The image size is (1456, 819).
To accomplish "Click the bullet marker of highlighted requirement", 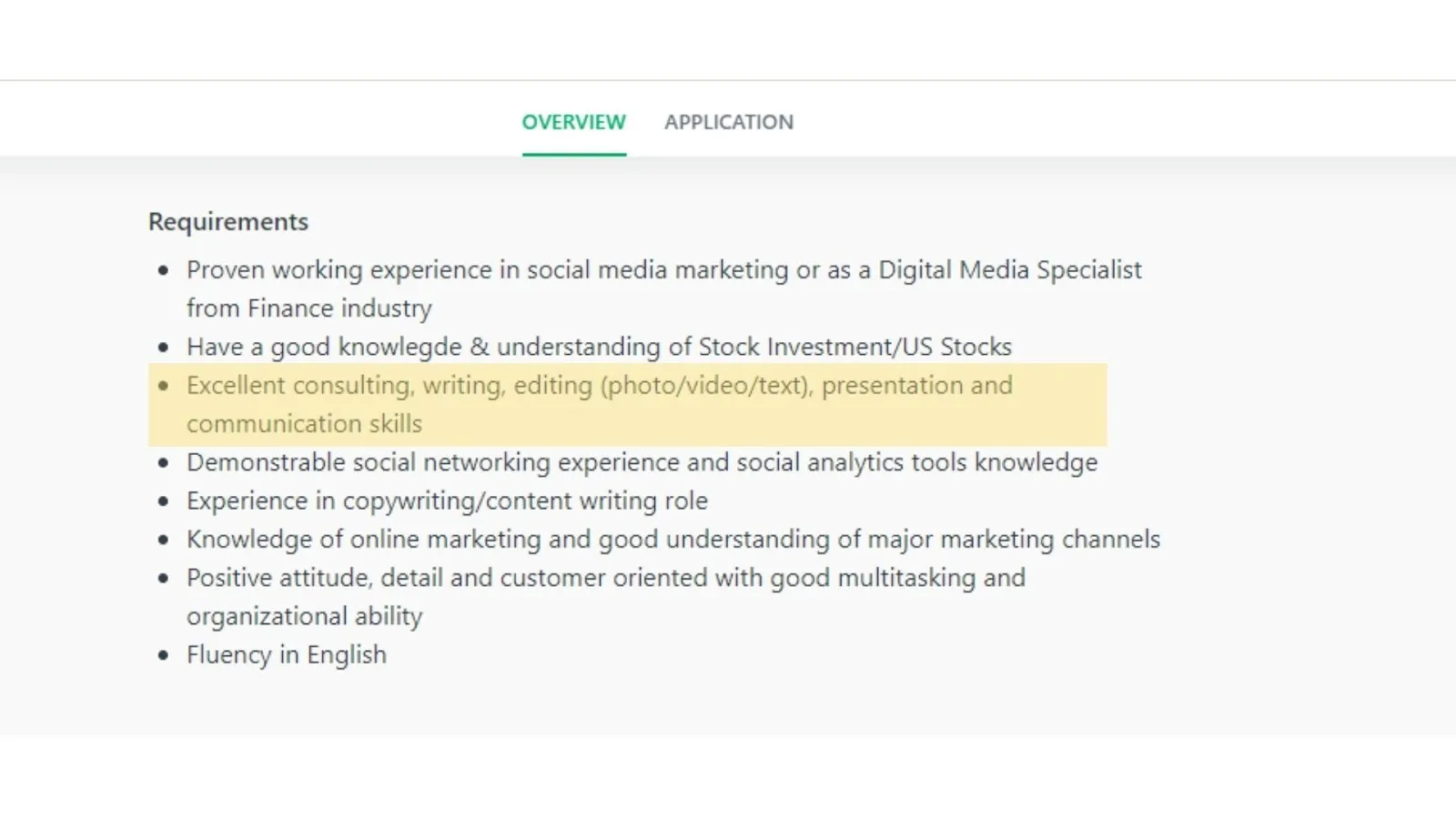I will point(164,385).
